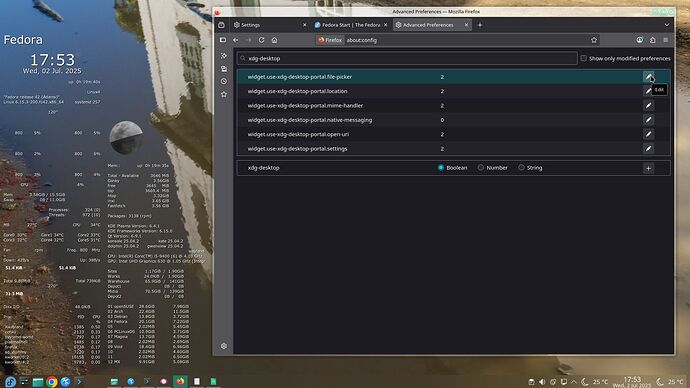Select the String type radio button
This screenshot has width=690, height=388.
tap(521, 168)
